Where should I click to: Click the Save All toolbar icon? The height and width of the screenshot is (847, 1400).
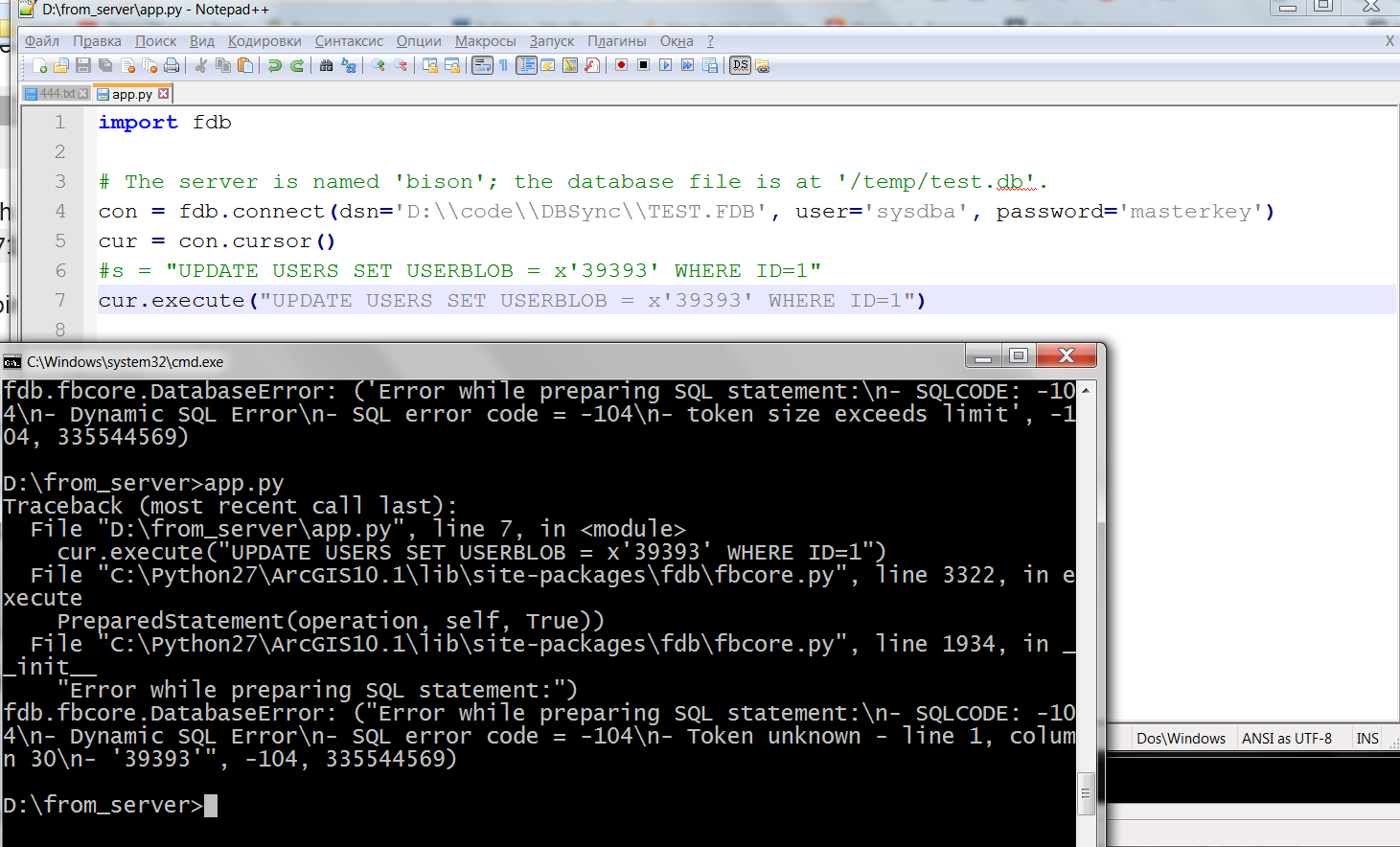point(105,65)
